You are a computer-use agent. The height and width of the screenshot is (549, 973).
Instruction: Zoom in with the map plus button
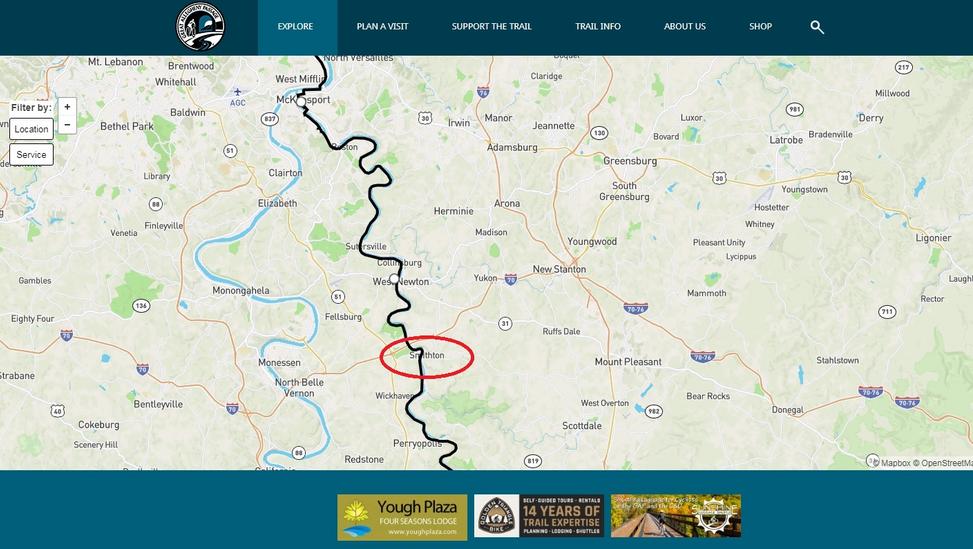[x=67, y=107]
